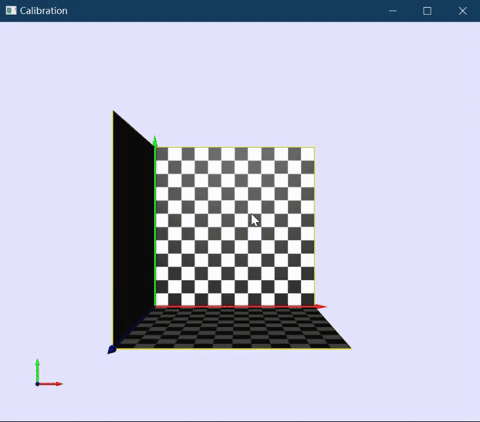The image size is (480, 422).
Task: Click the red X-axis arrow tip beside checkerboard
Action: [x=321, y=307]
